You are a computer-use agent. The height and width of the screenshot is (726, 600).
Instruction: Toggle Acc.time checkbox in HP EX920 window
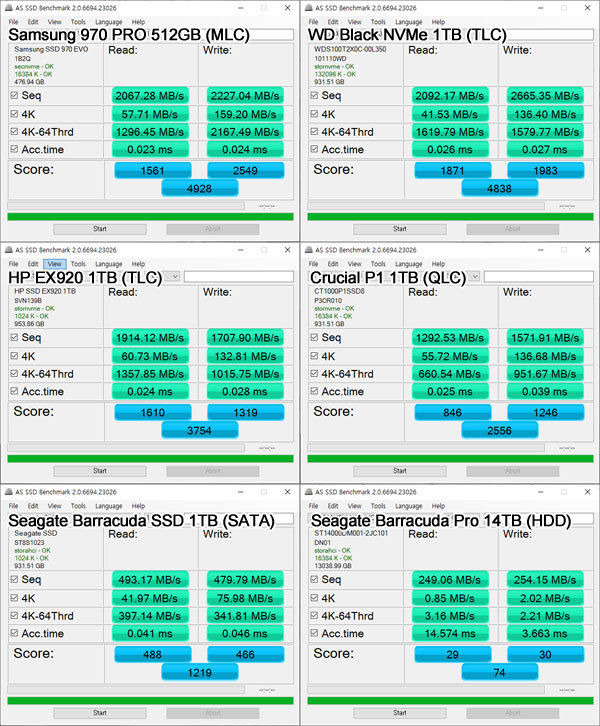pos(14,391)
